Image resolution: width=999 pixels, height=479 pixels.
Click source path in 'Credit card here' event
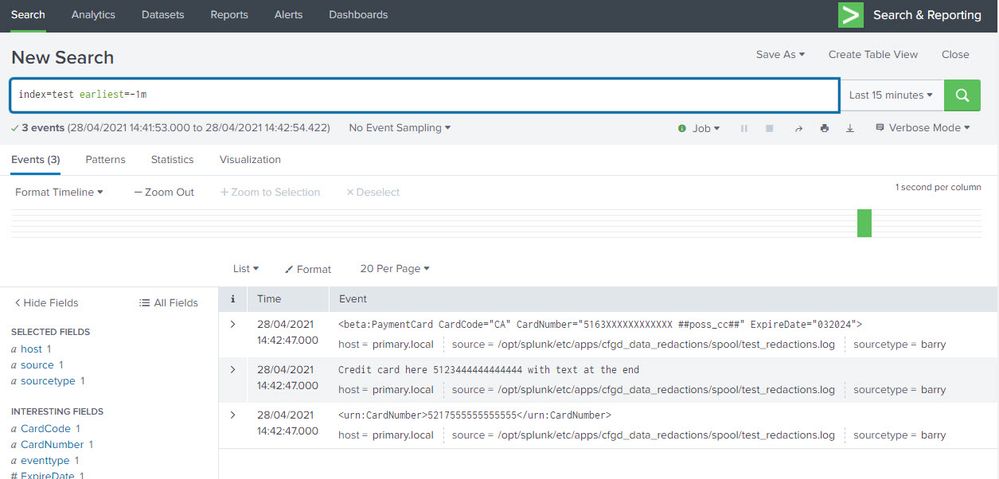click(x=666, y=390)
